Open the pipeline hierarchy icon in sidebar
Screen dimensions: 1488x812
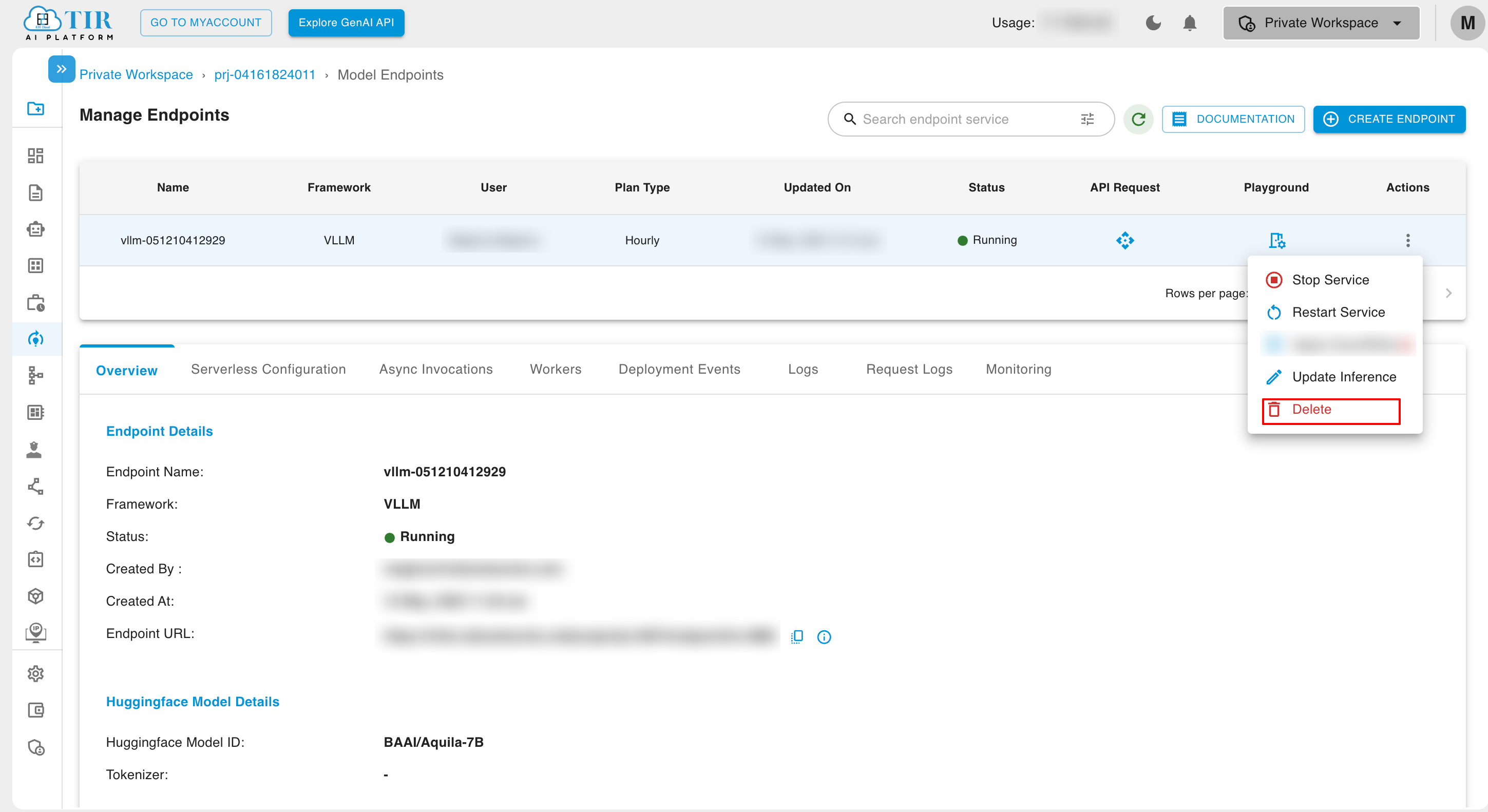[36, 375]
